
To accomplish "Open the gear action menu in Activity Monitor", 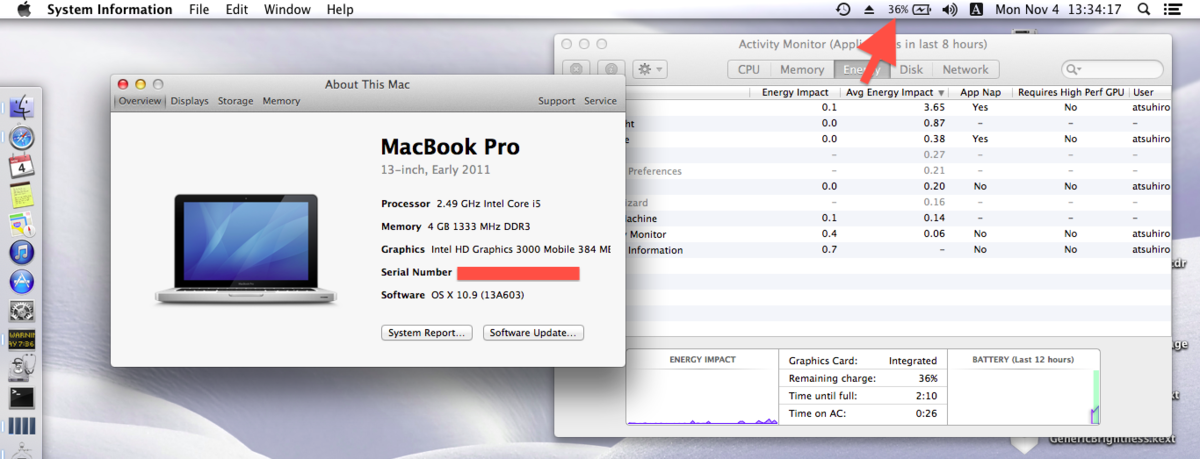I will pyautogui.click(x=648, y=69).
